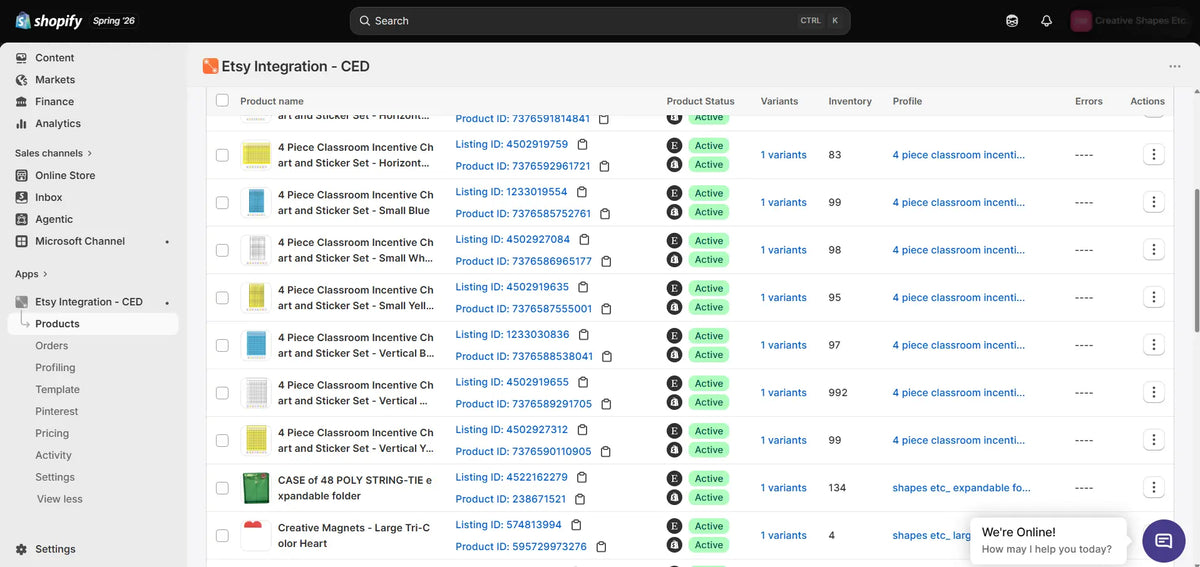The height and width of the screenshot is (567, 1200).
Task: Copy Listing ID 4502927084
Action: (x=584, y=239)
